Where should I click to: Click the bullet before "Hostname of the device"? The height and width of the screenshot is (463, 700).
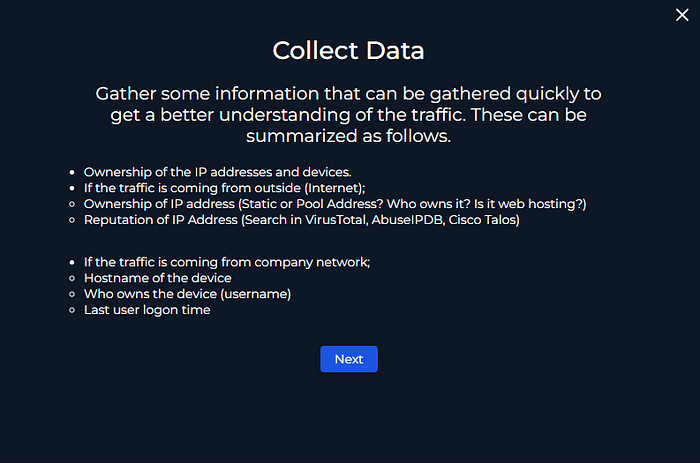click(x=72, y=278)
